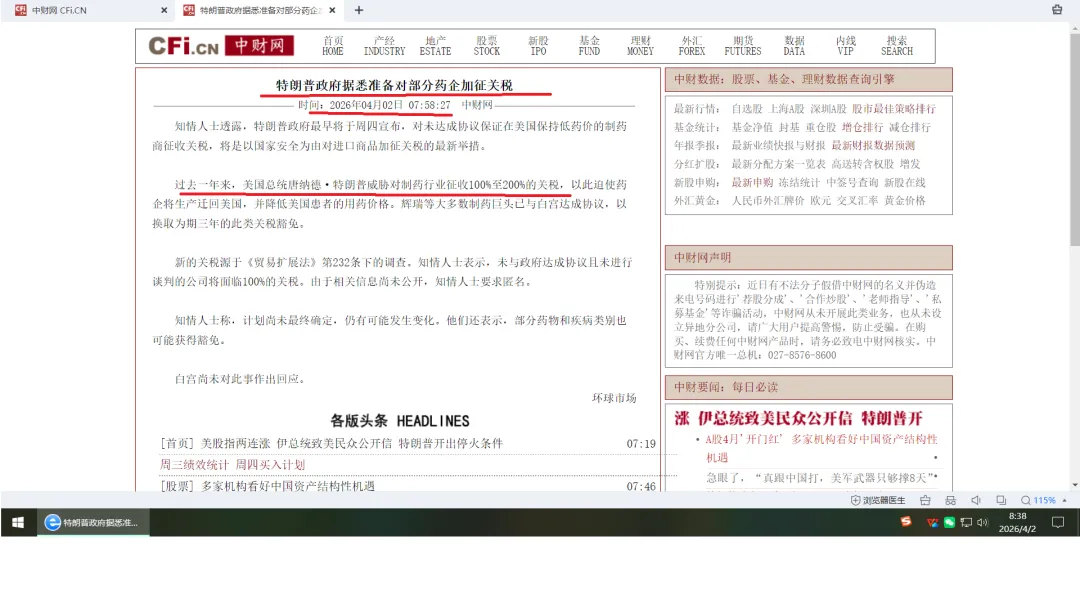Open the 首页 HOME menu item
The height and width of the screenshot is (608, 1080).
click(x=333, y=46)
